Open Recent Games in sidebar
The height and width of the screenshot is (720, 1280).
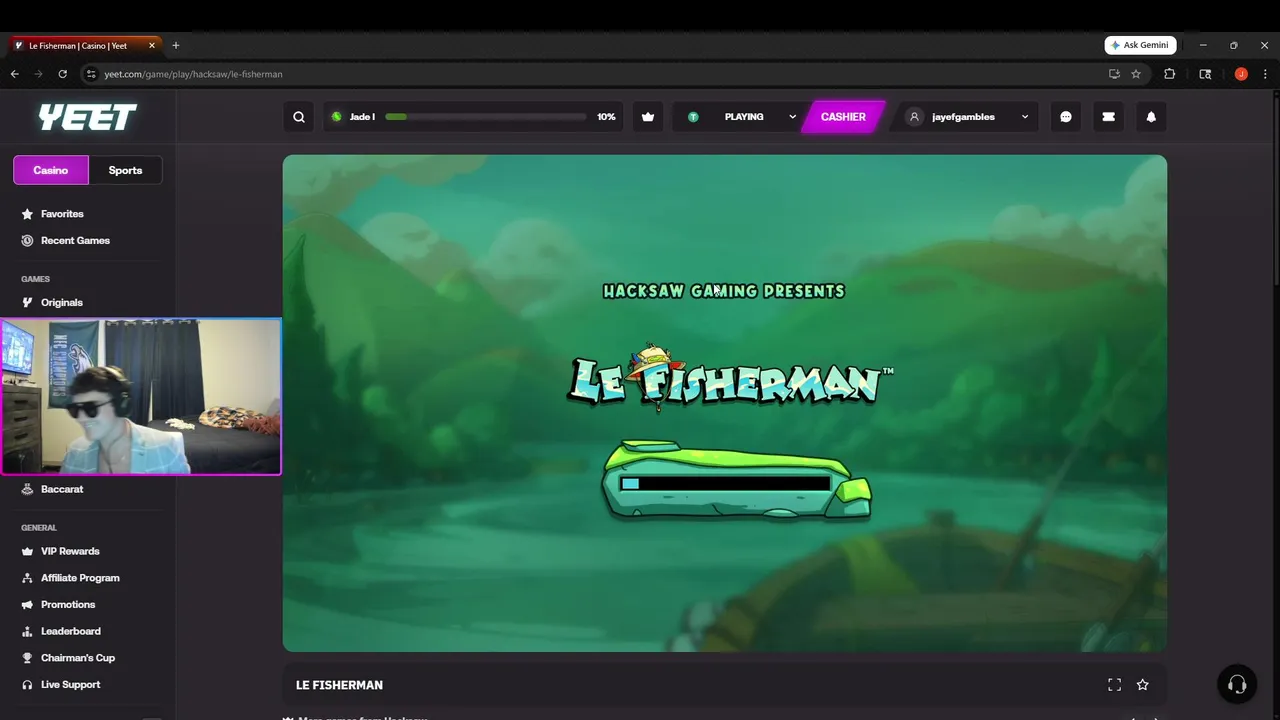click(75, 241)
